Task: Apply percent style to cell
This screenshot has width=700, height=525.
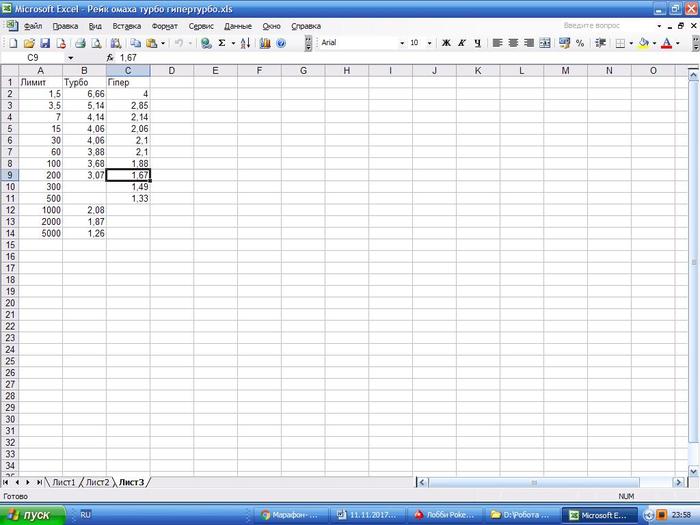Action: (x=580, y=43)
